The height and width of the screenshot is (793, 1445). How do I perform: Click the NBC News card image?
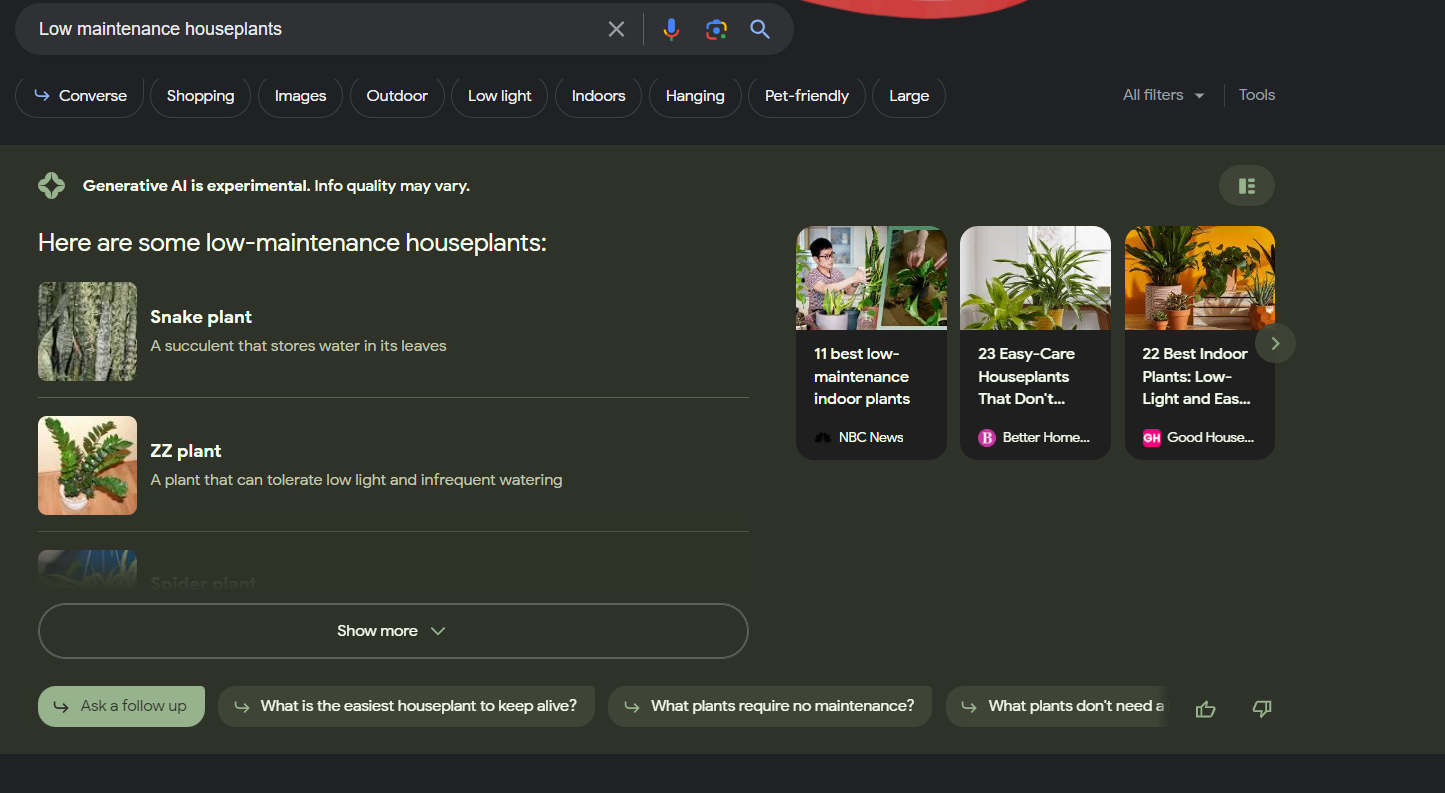(x=871, y=278)
